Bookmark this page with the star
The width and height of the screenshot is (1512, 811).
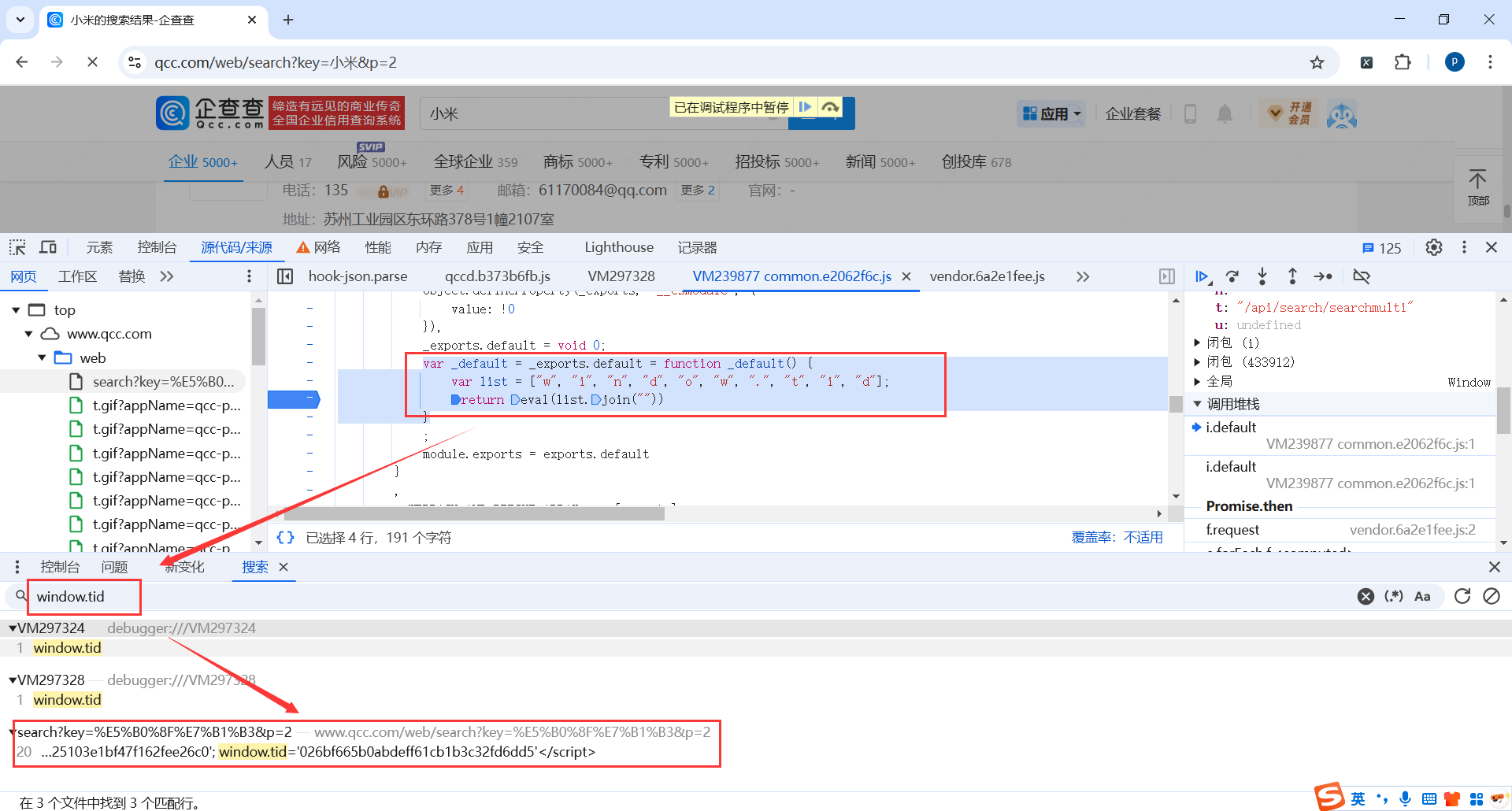click(x=1317, y=62)
